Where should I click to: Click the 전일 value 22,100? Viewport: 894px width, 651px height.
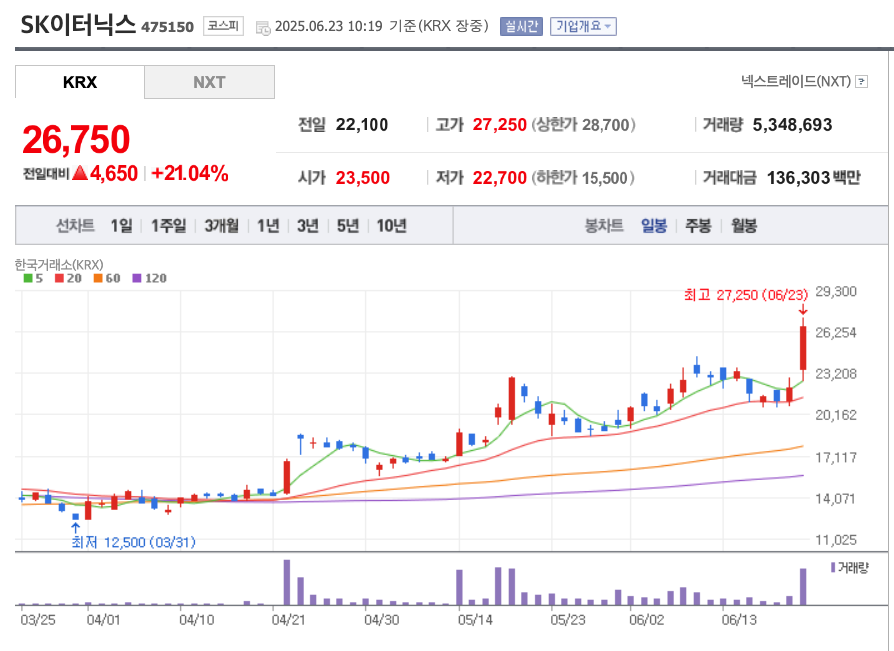(x=362, y=125)
